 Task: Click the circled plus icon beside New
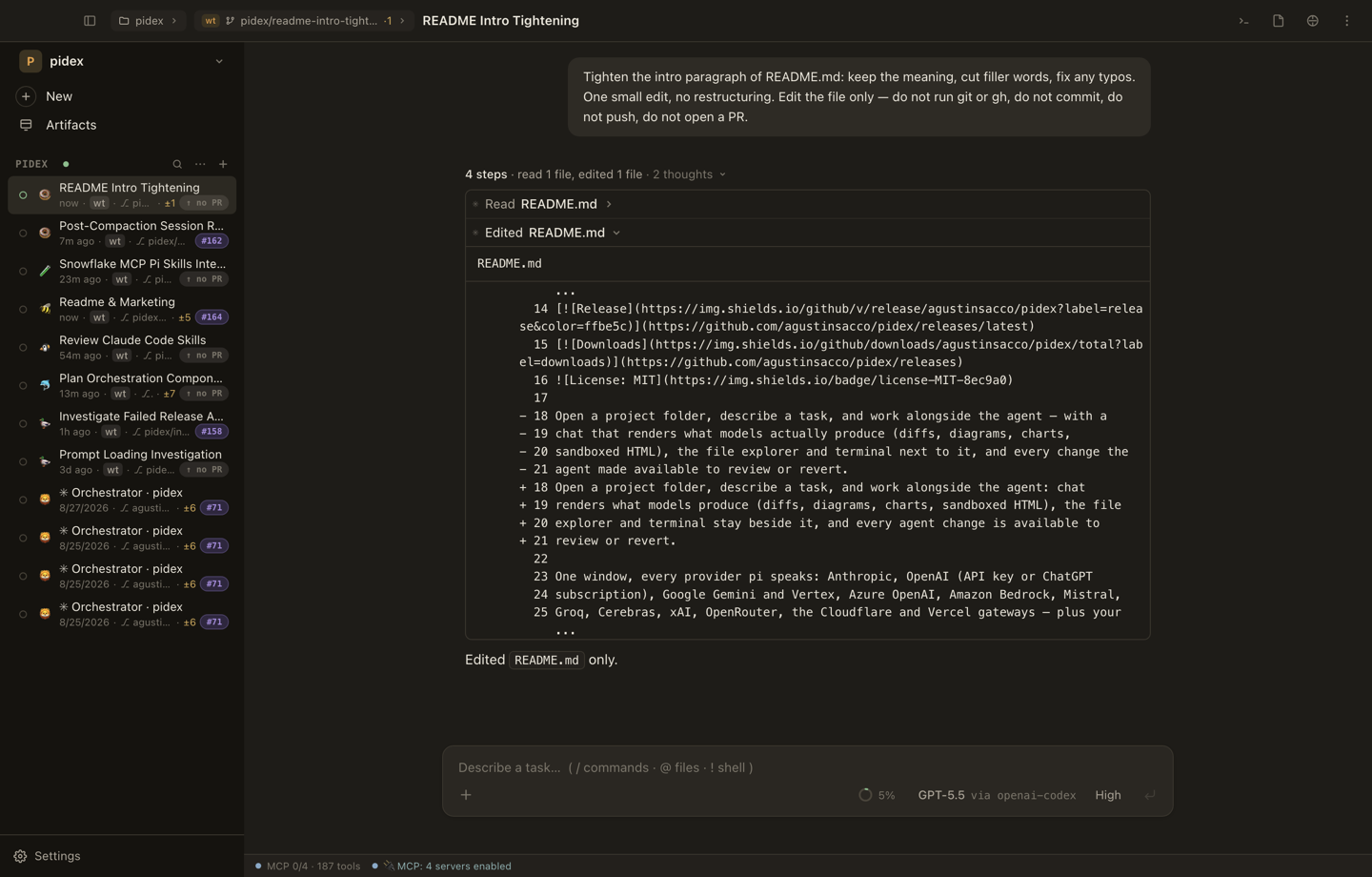pyautogui.click(x=26, y=96)
